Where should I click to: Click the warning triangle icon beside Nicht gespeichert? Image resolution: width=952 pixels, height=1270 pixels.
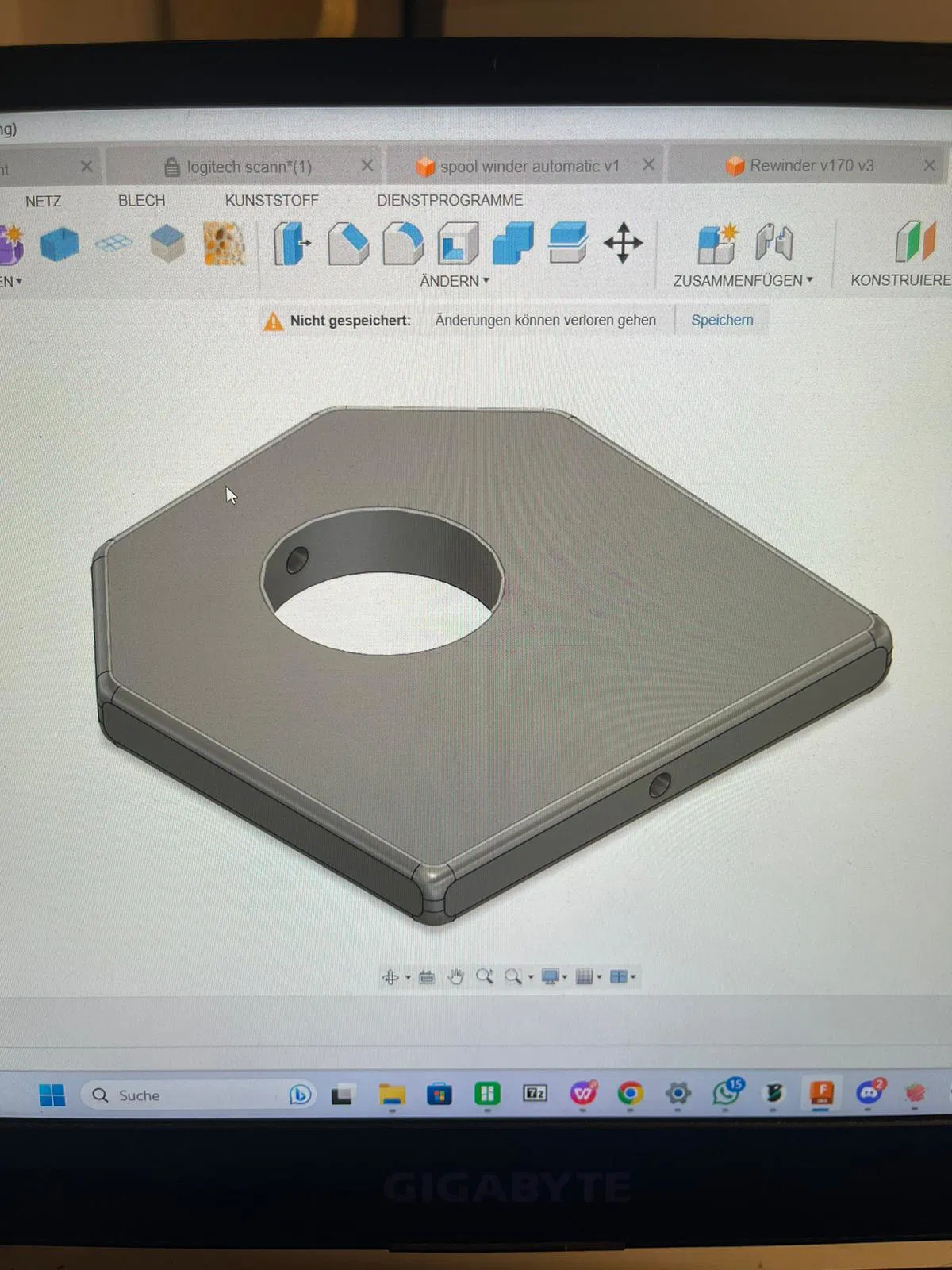click(274, 321)
